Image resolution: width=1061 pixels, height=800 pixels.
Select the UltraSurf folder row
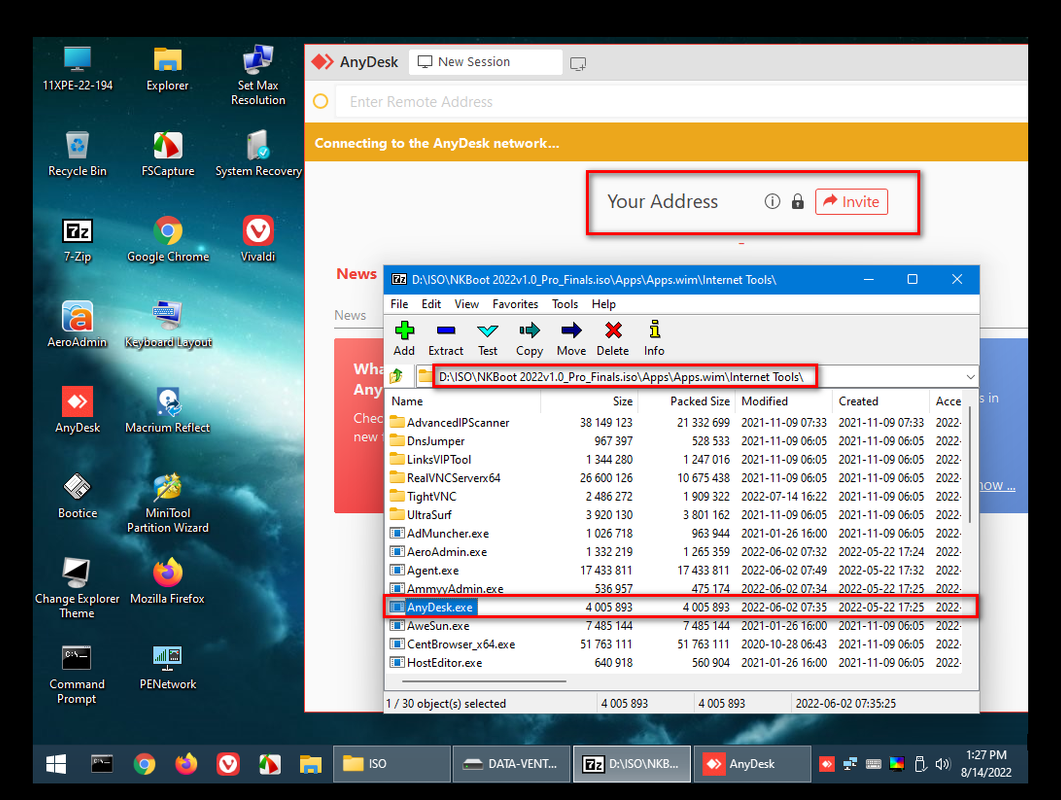click(x=675, y=514)
